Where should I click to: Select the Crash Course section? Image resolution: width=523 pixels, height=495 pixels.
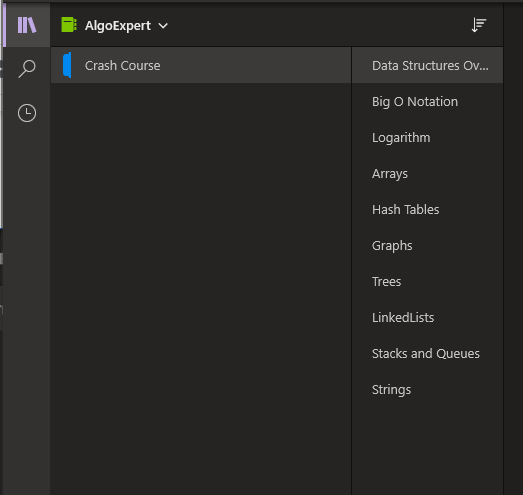click(201, 65)
